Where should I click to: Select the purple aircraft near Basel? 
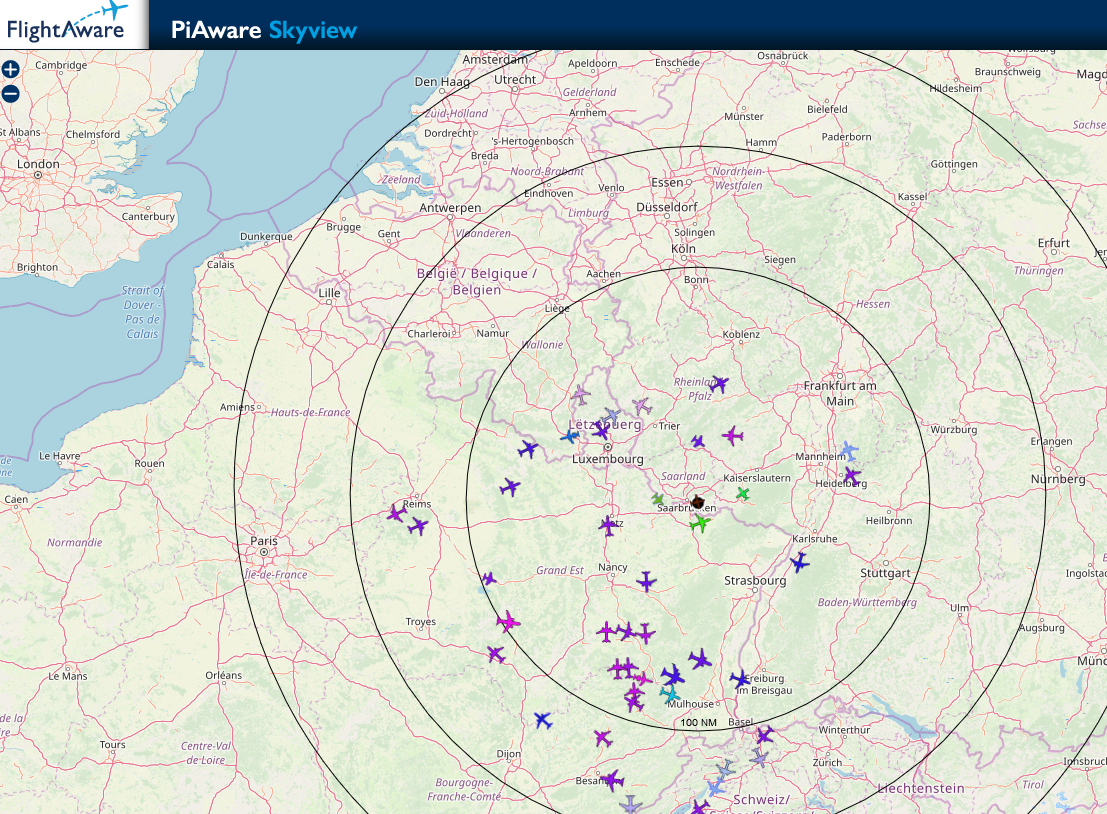[764, 735]
